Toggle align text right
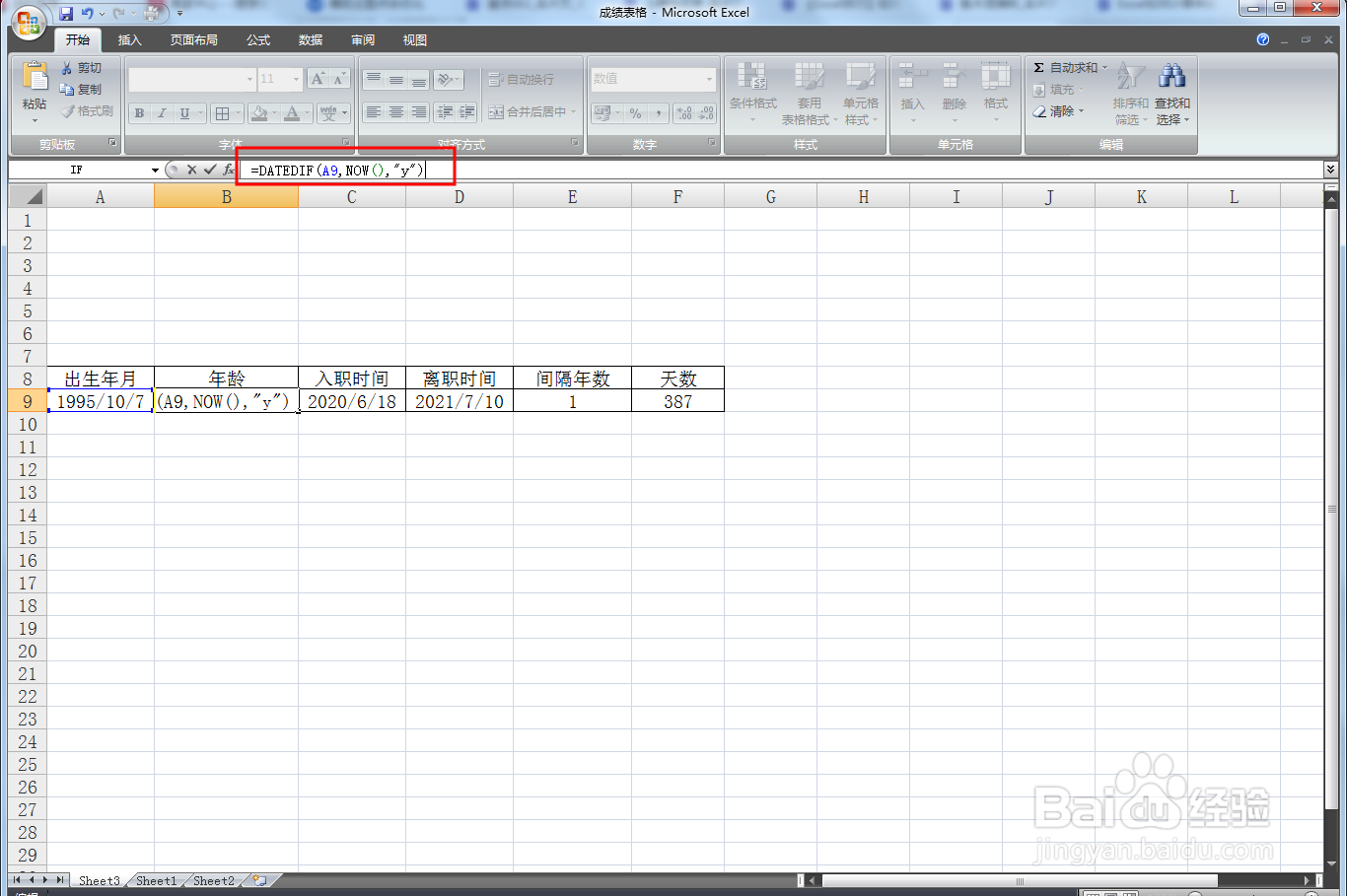The width and height of the screenshot is (1347, 896). (418, 112)
